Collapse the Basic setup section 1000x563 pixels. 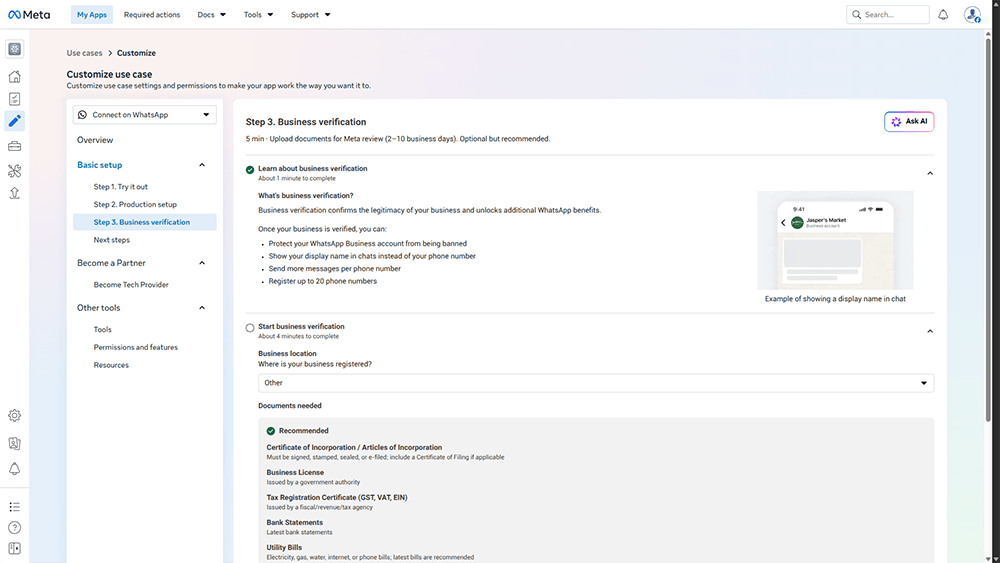click(202, 165)
